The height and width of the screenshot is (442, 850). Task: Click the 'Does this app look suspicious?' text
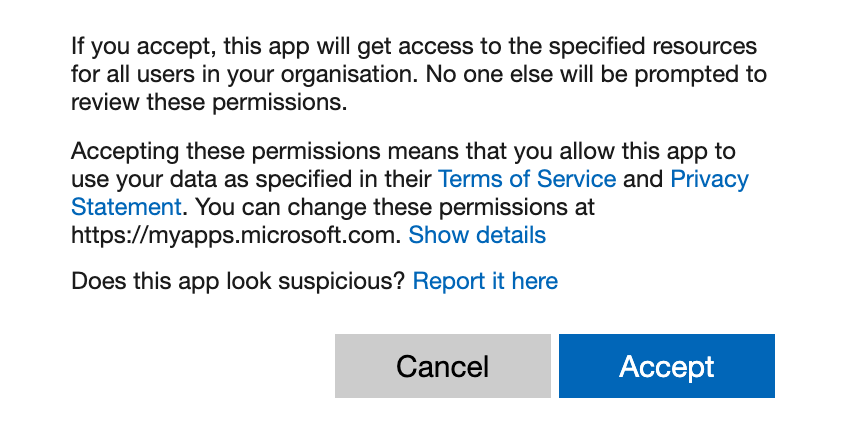tap(238, 281)
